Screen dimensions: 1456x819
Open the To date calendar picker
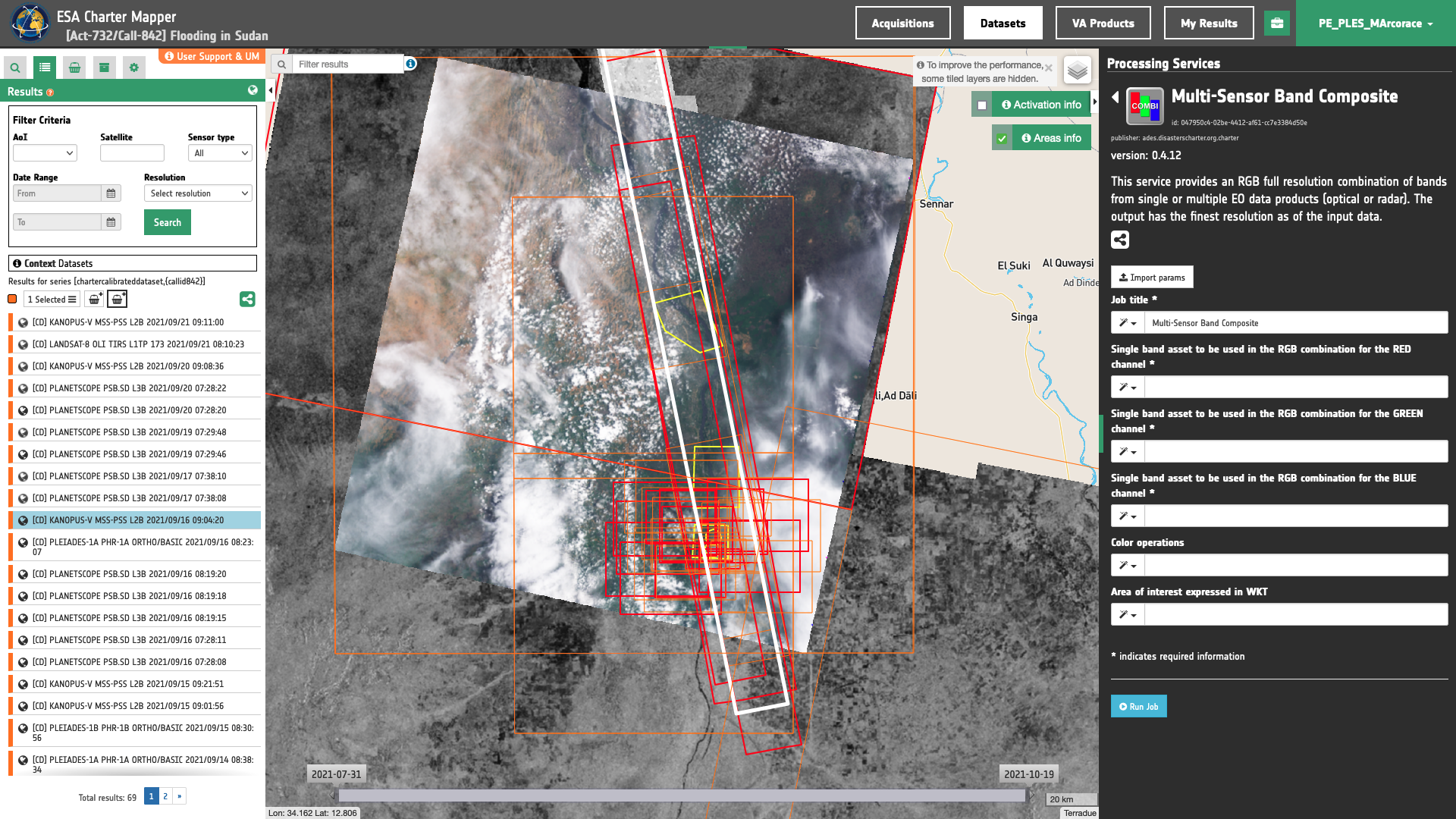click(x=111, y=222)
